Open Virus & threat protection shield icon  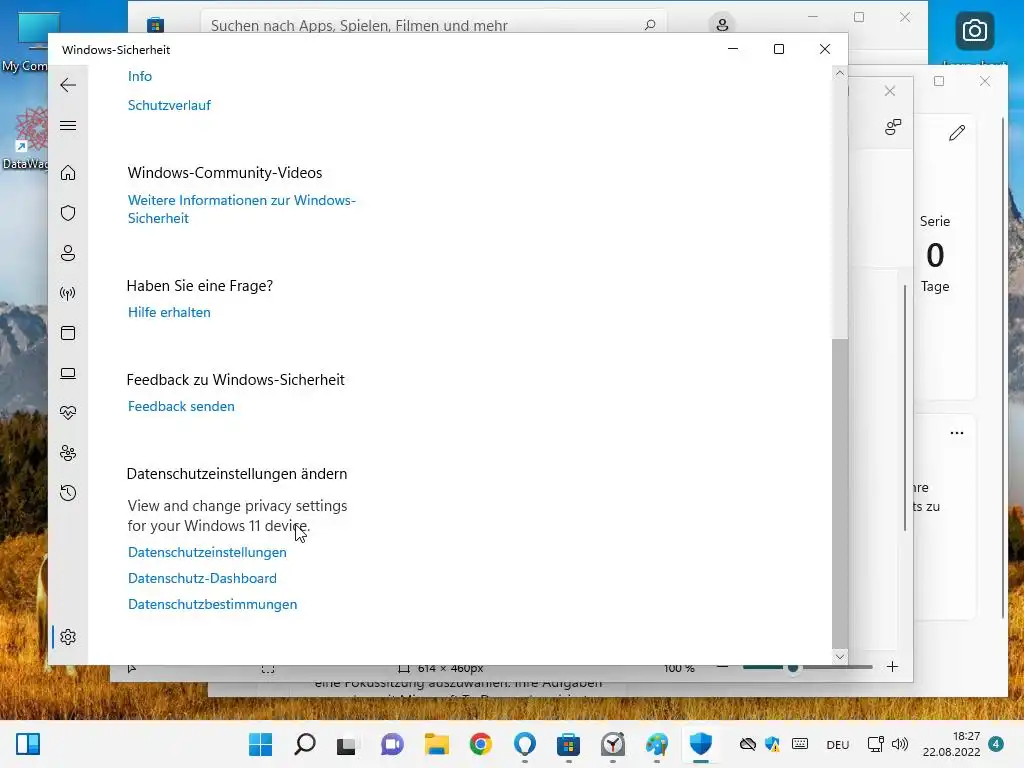68,213
